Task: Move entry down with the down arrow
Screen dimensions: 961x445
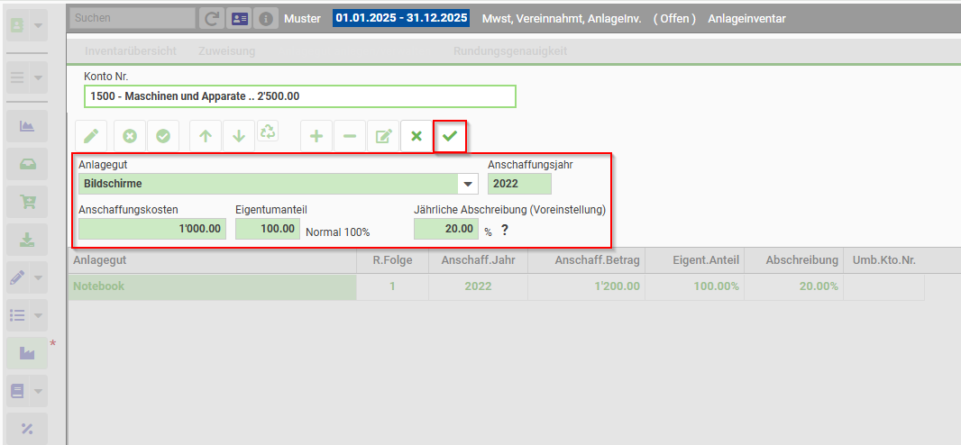Action: (239, 136)
